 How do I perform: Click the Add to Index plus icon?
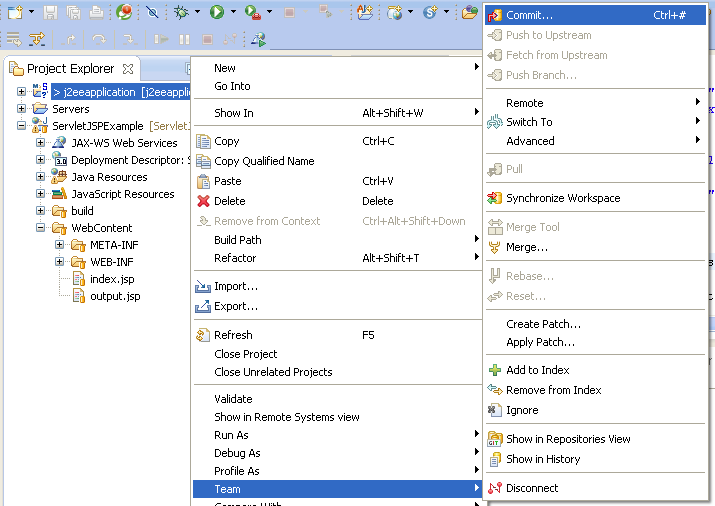[x=495, y=370]
